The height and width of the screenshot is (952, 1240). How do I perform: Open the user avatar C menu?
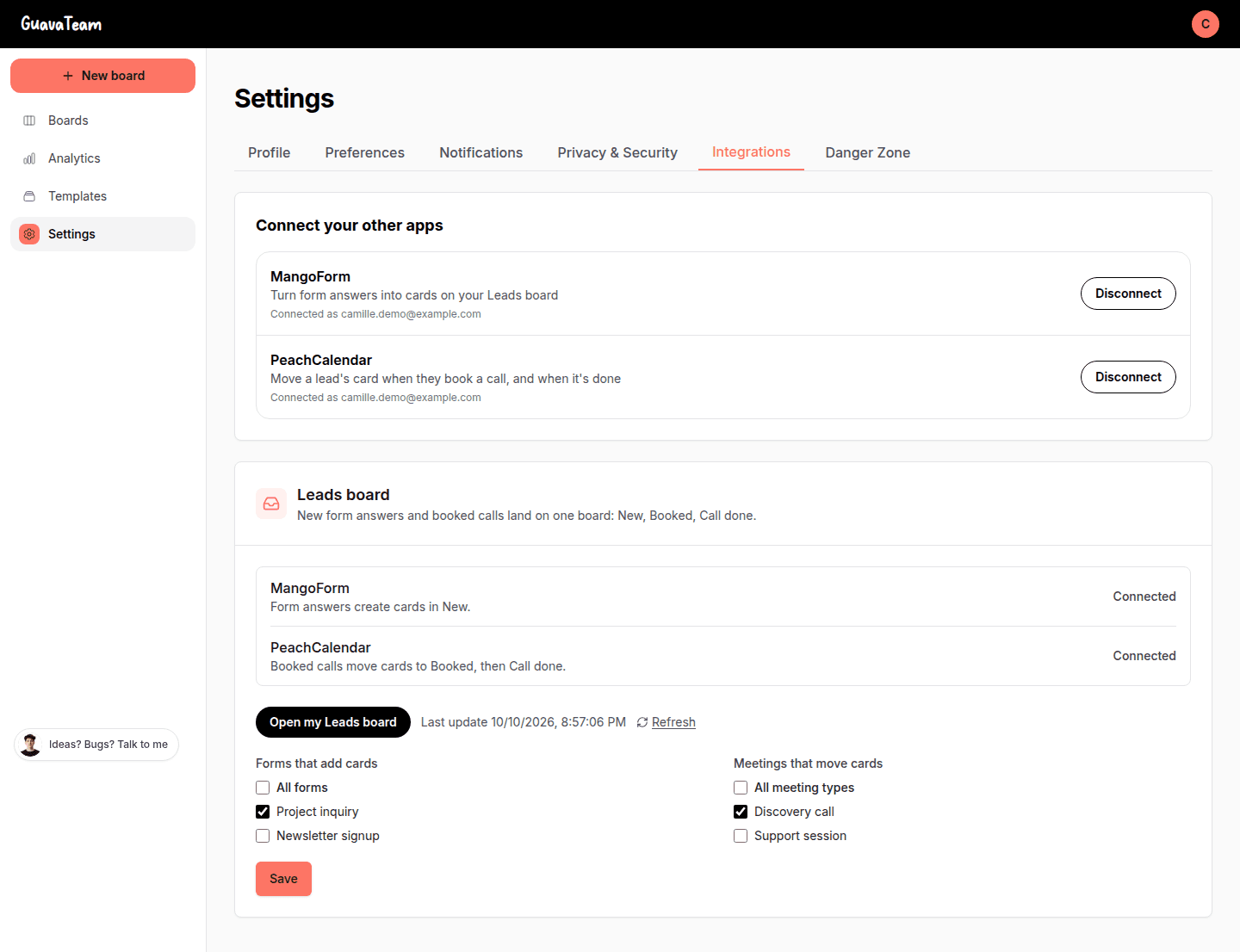(1206, 24)
